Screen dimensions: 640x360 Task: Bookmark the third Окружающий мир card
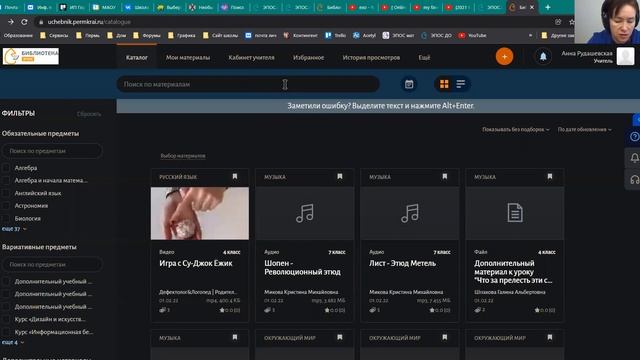click(550, 337)
